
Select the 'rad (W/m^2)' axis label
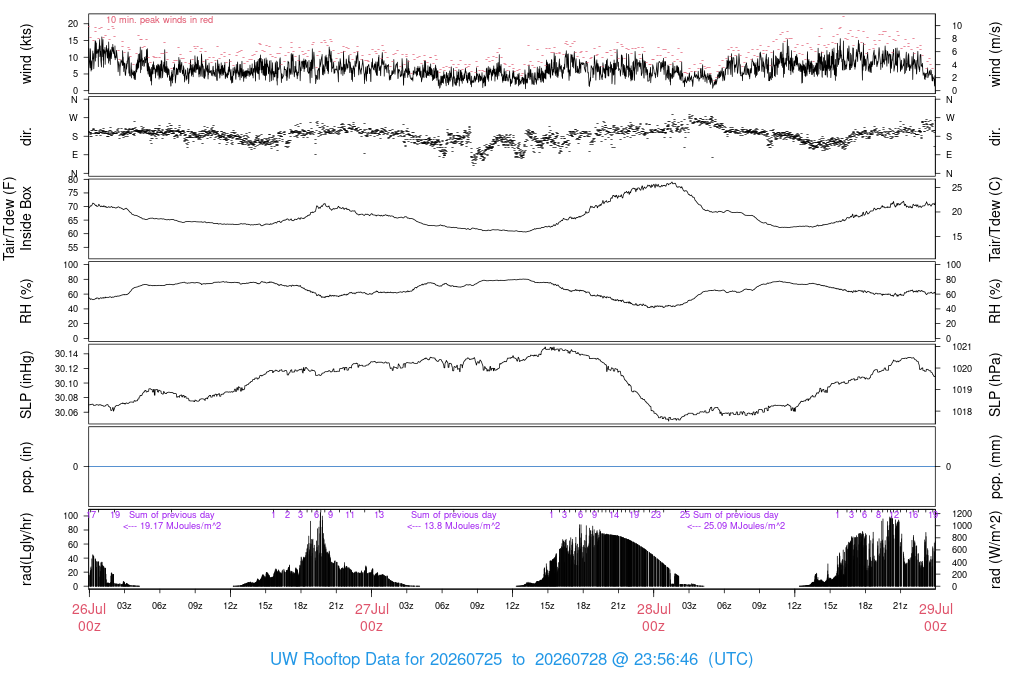[995, 550]
